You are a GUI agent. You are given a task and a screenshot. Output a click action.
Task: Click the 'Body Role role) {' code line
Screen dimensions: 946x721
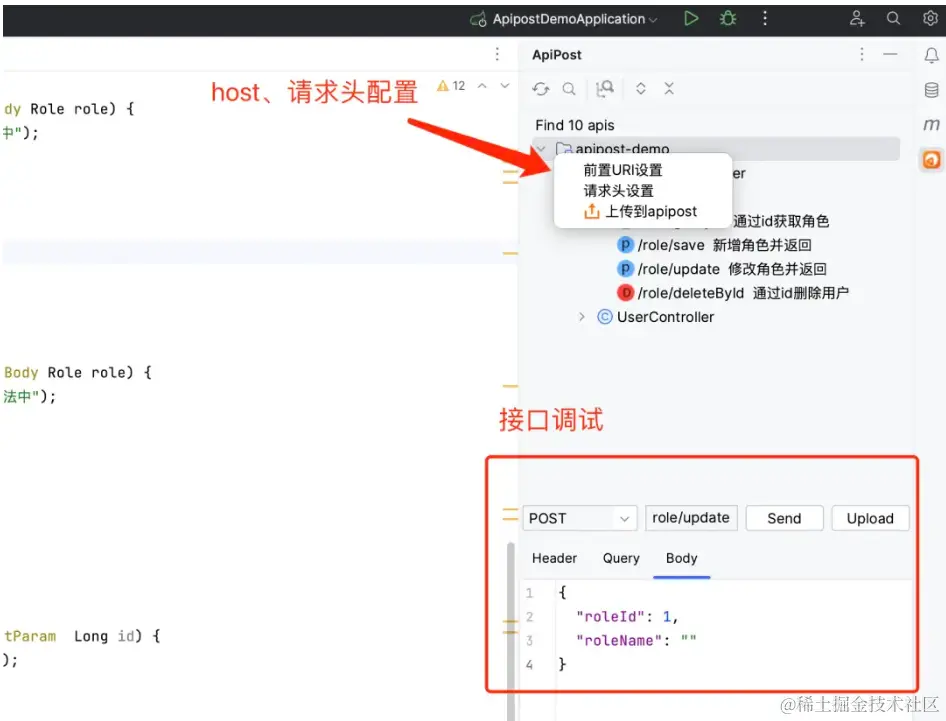pos(78,372)
